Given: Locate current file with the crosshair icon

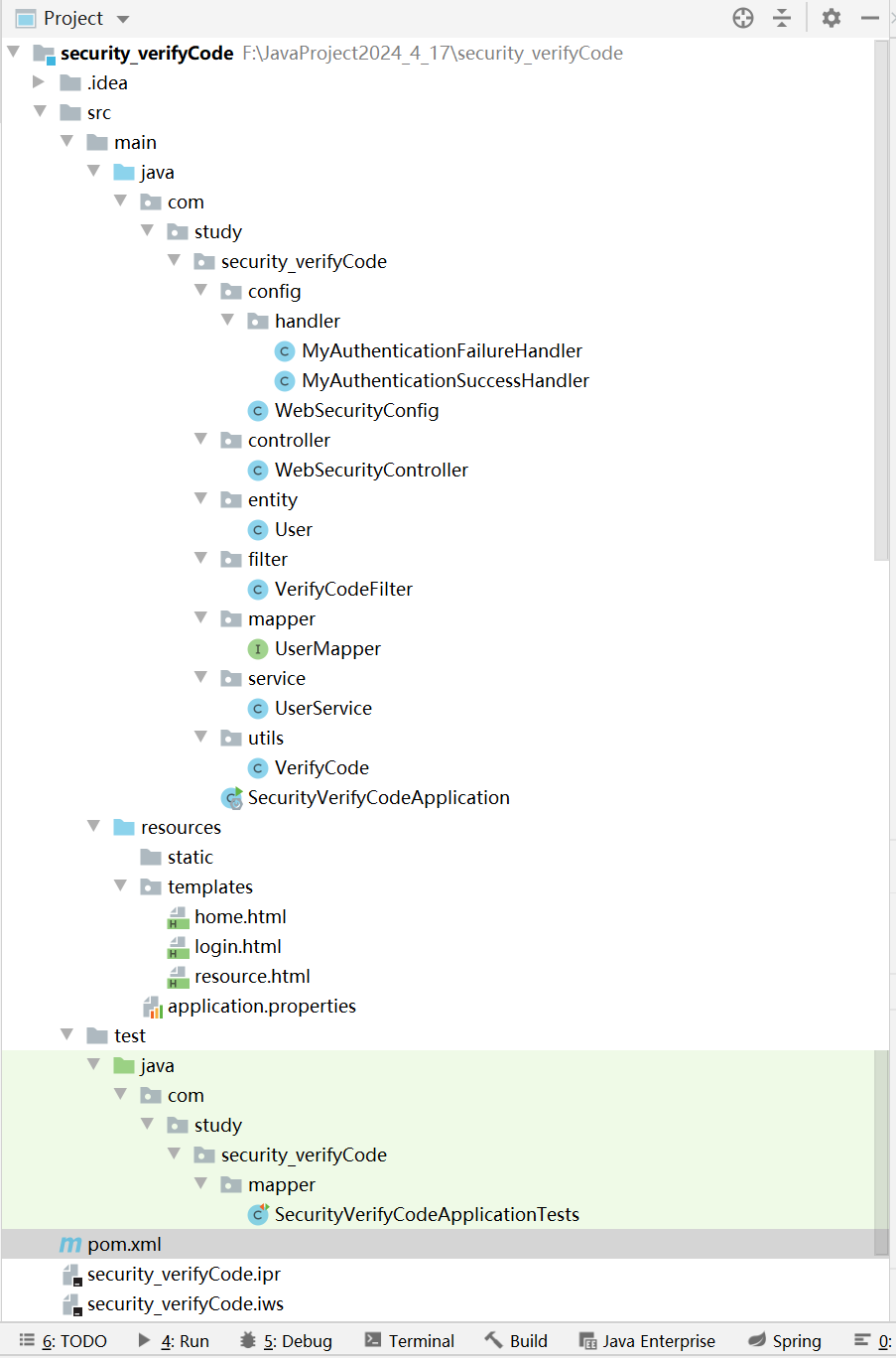Looking at the screenshot, I should pyautogui.click(x=742, y=18).
